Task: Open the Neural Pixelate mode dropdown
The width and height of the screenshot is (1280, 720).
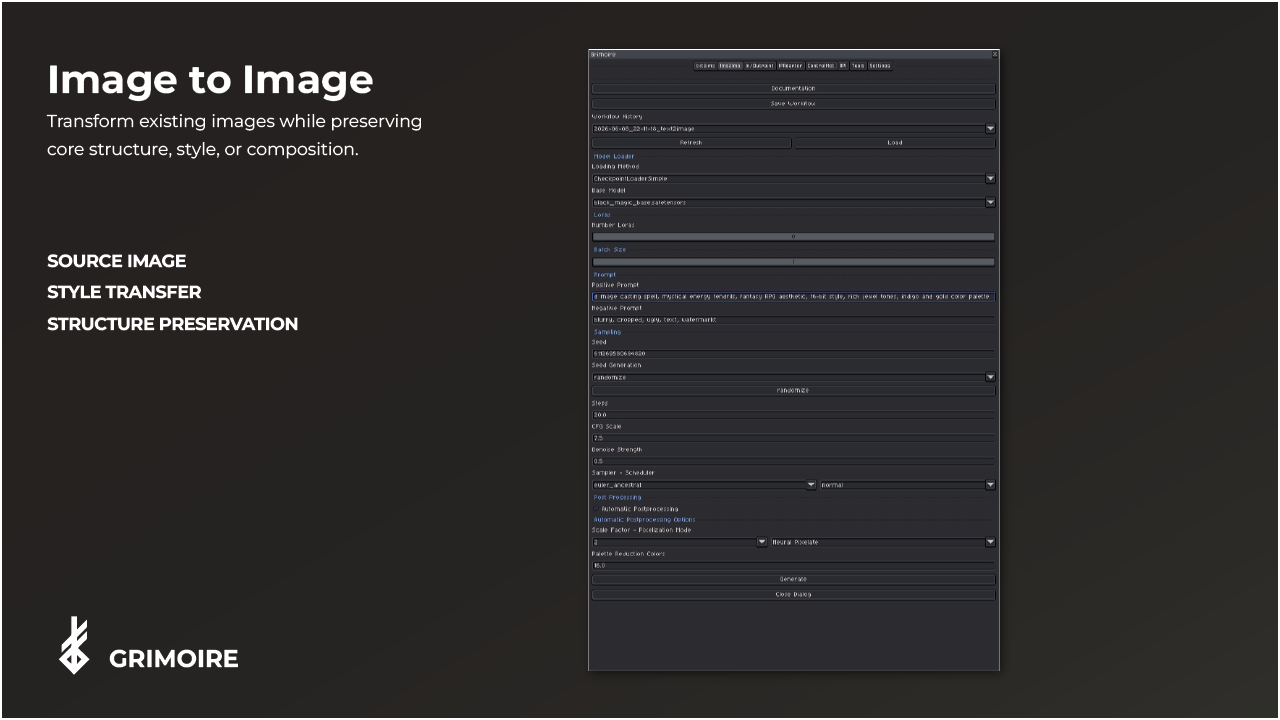Action: point(883,542)
